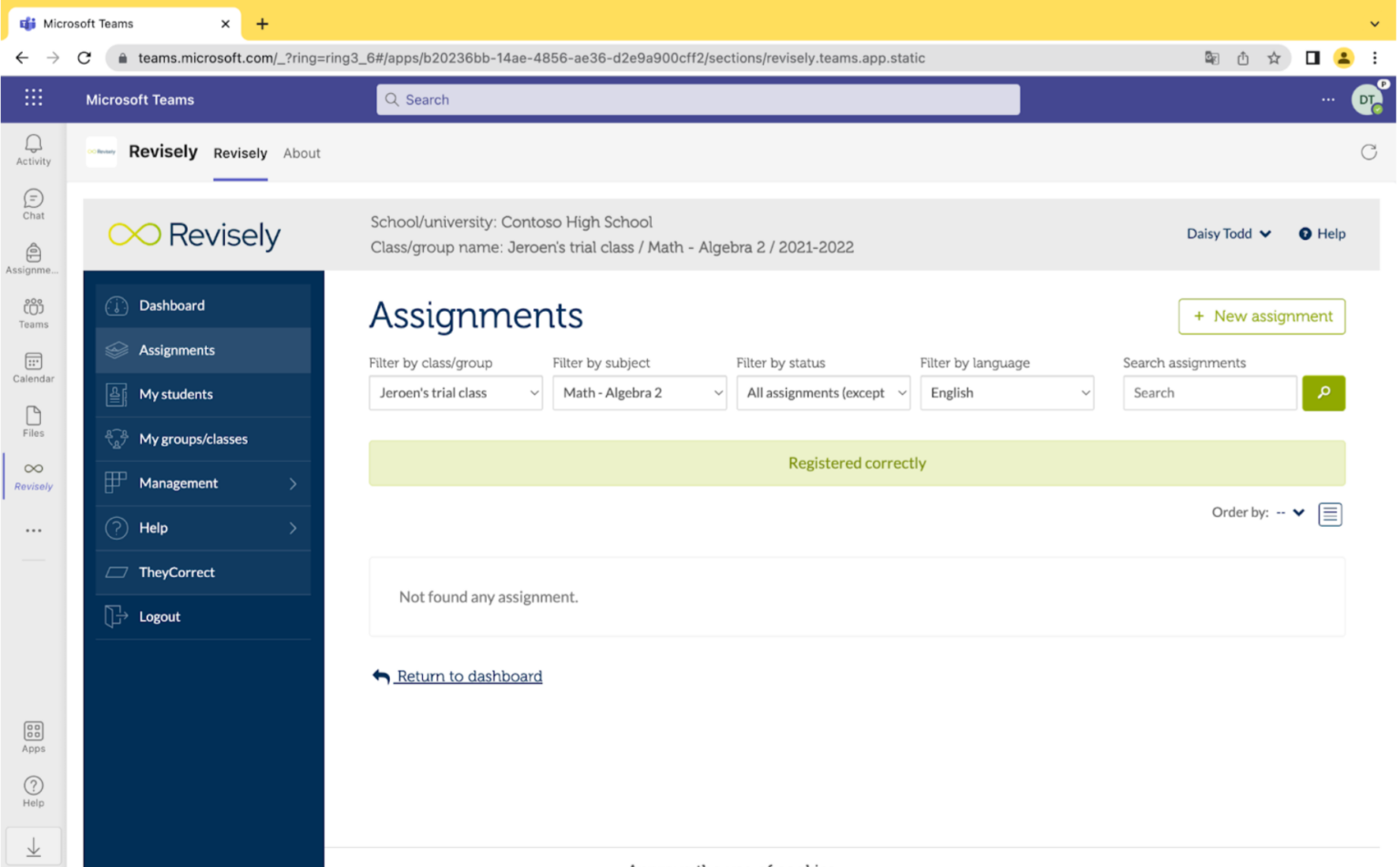Click the waffle grid icon top left
The image size is (1400, 867).
coord(34,98)
